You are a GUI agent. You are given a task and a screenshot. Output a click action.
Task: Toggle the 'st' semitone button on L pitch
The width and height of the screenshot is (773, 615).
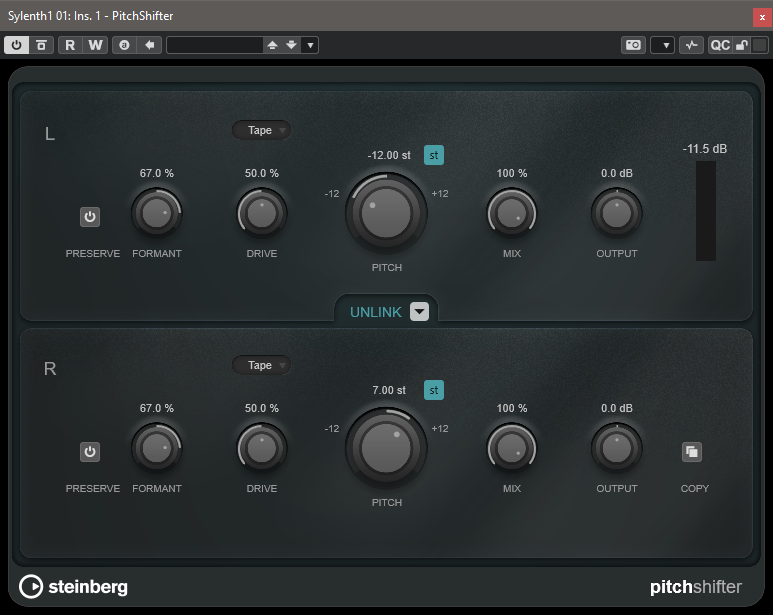(433, 155)
